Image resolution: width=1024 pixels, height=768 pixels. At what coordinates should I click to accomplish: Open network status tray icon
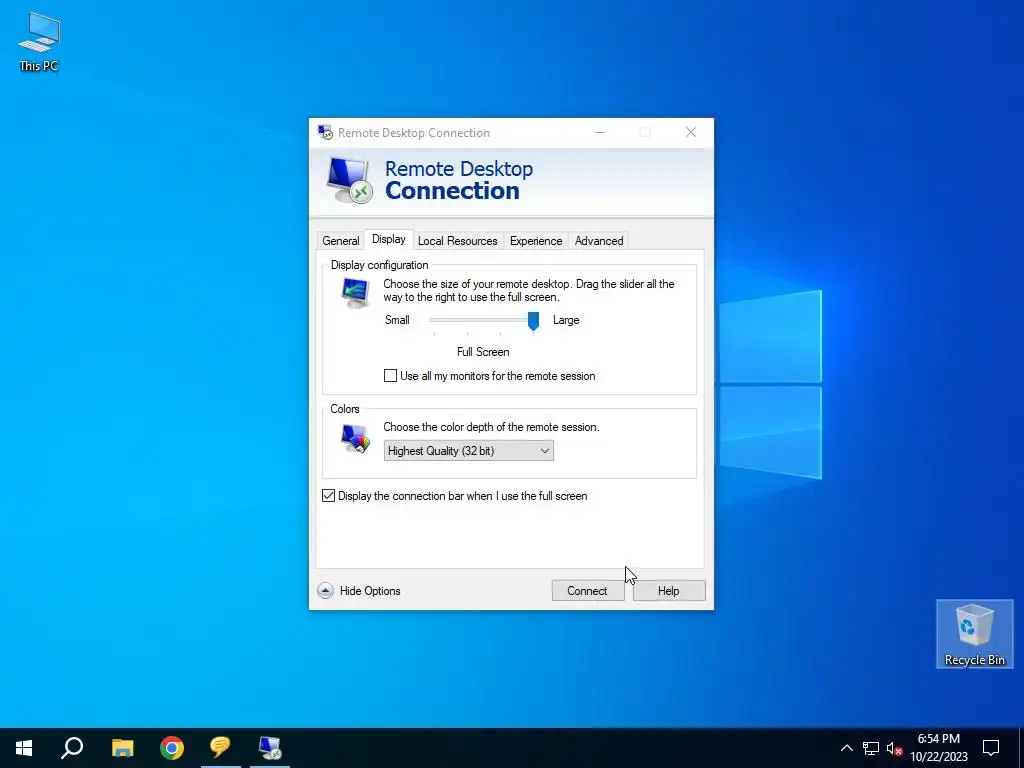coord(871,748)
